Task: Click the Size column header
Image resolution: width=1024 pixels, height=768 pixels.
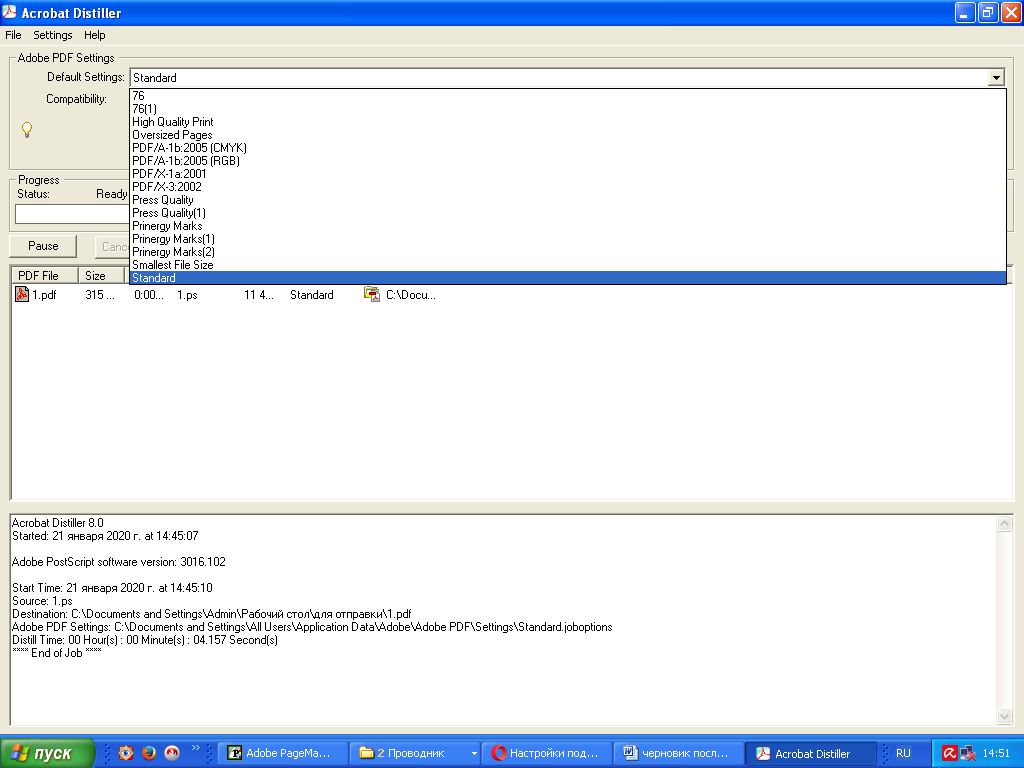Action: click(x=102, y=276)
